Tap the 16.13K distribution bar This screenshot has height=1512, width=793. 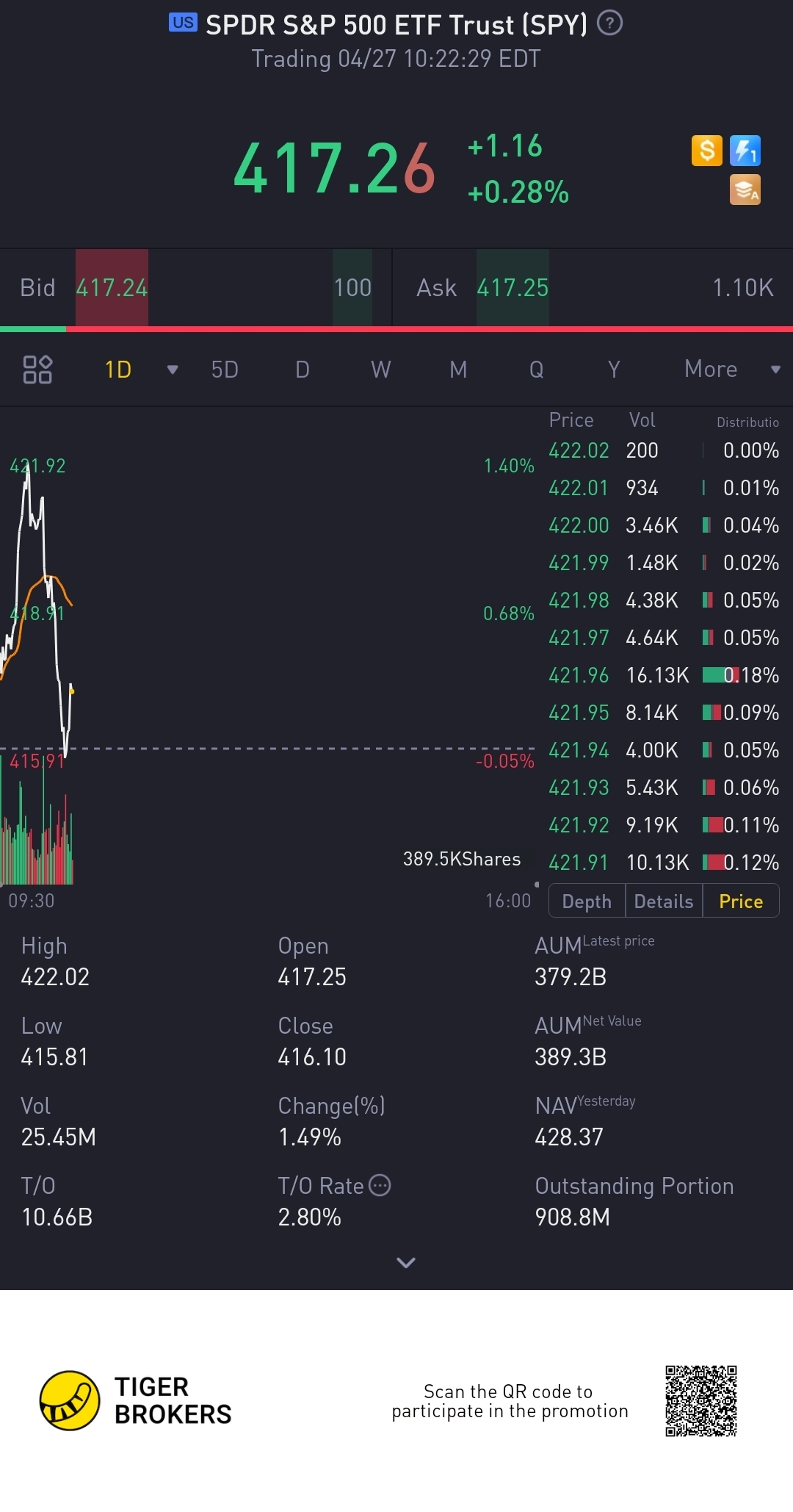click(721, 675)
